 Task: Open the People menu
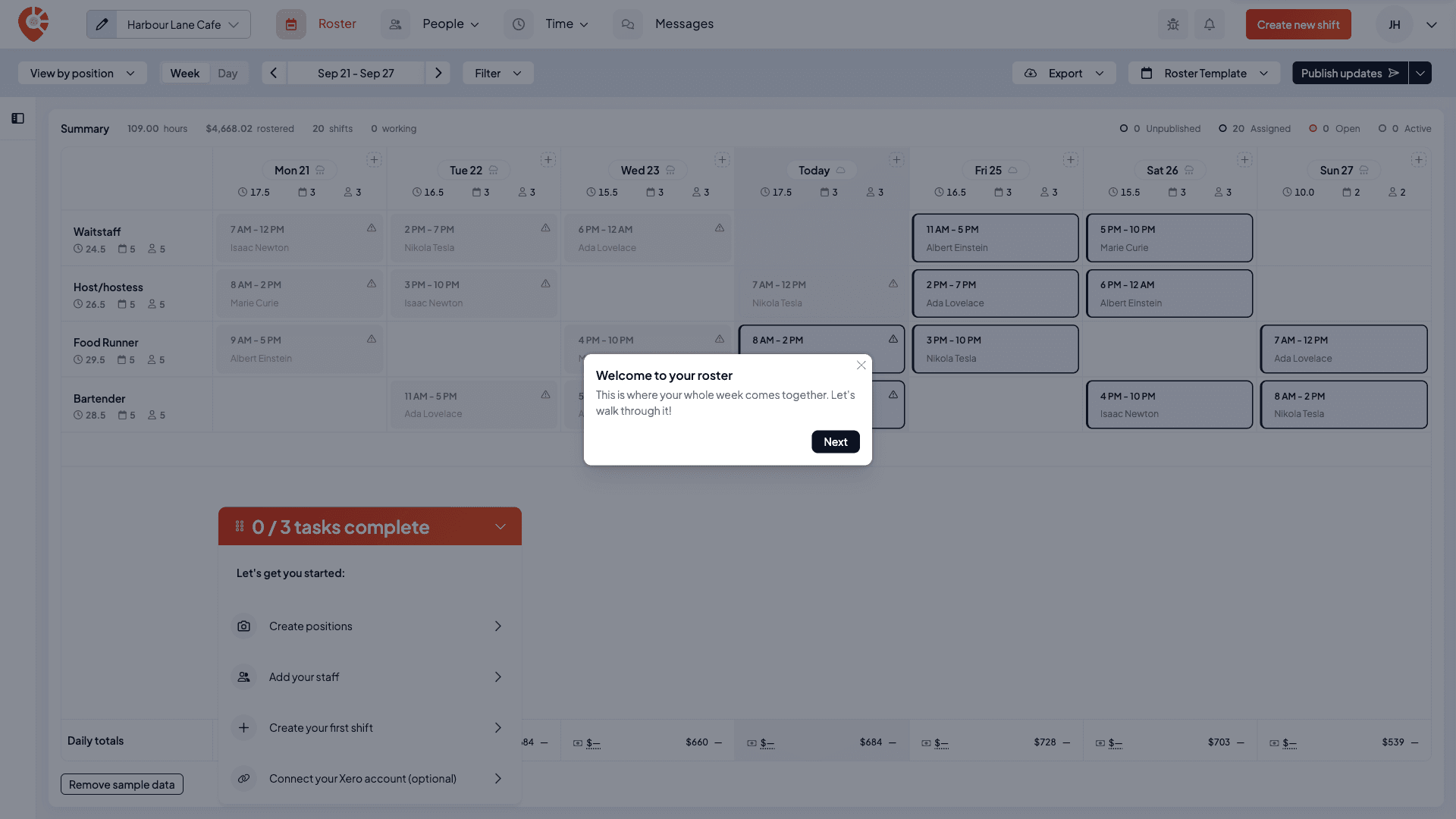coord(450,24)
